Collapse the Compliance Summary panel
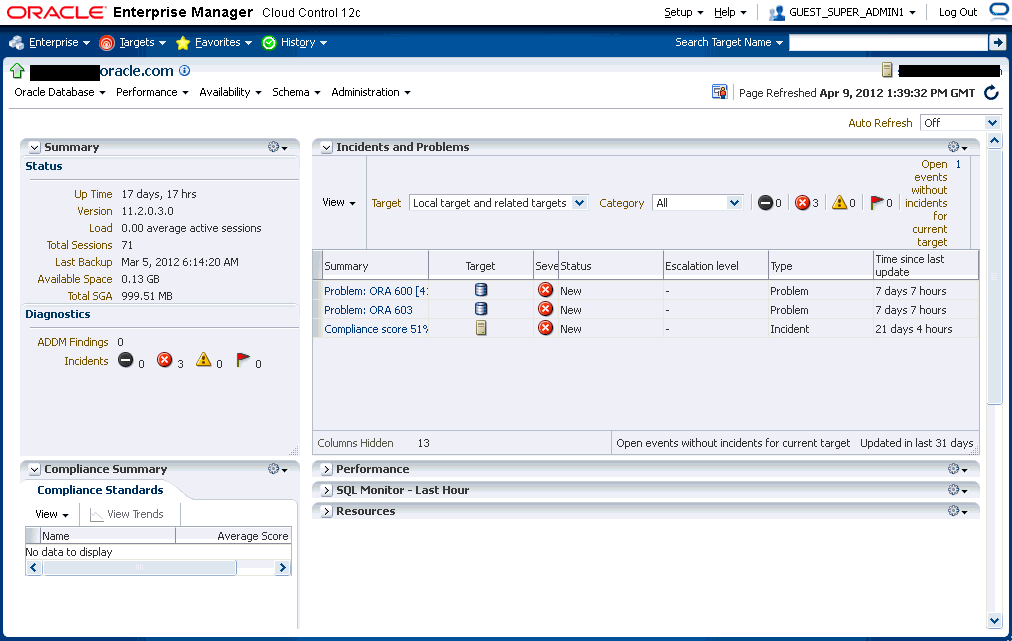 pos(35,470)
